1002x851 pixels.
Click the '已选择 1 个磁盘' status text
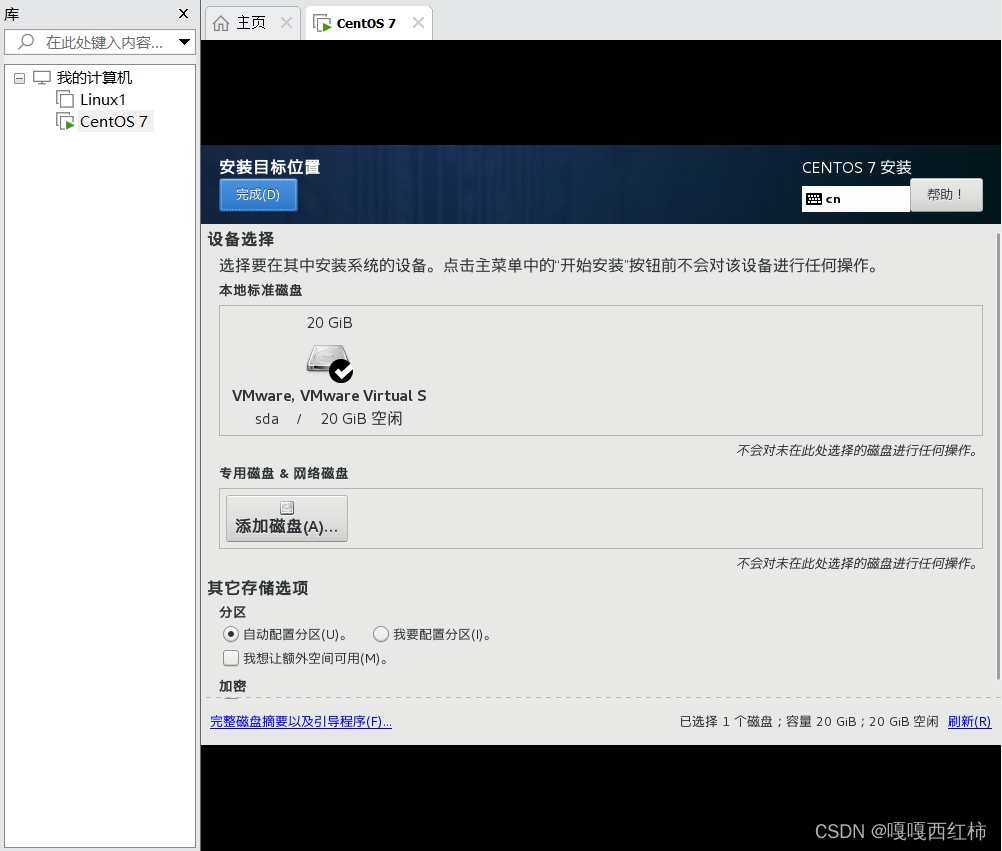726,721
